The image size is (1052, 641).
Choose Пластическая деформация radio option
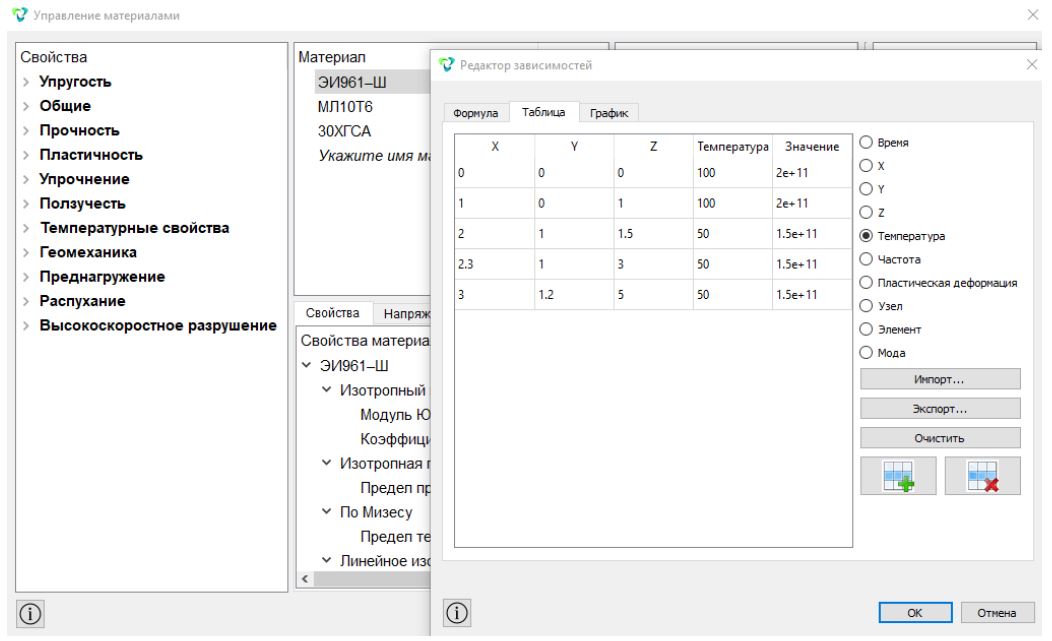point(866,283)
